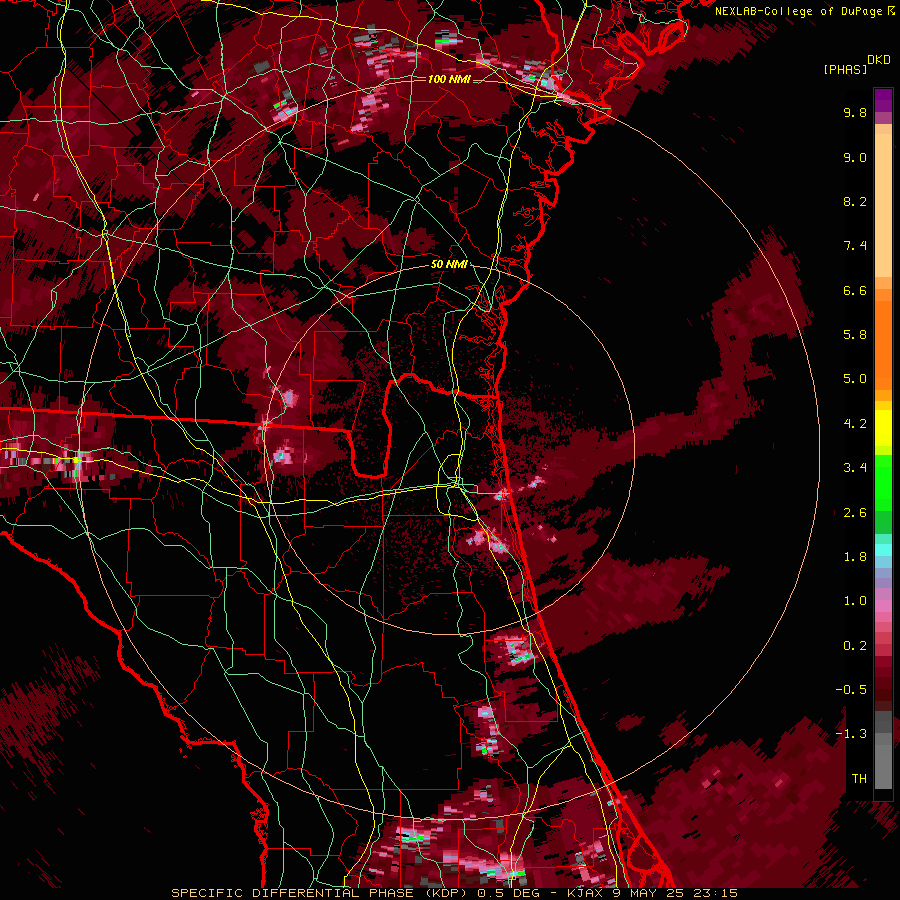Click the orange segment of the color bar

tap(883, 344)
